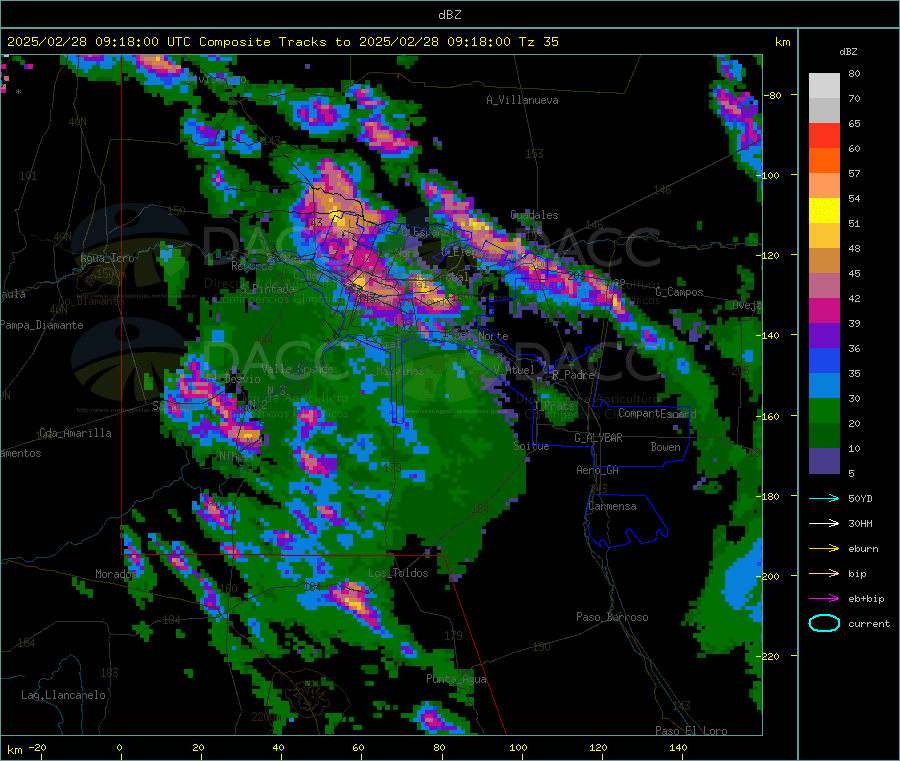The height and width of the screenshot is (761, 900).
Task: Click the '-220' km tick on right axis
Action: [x=770, y=657]
